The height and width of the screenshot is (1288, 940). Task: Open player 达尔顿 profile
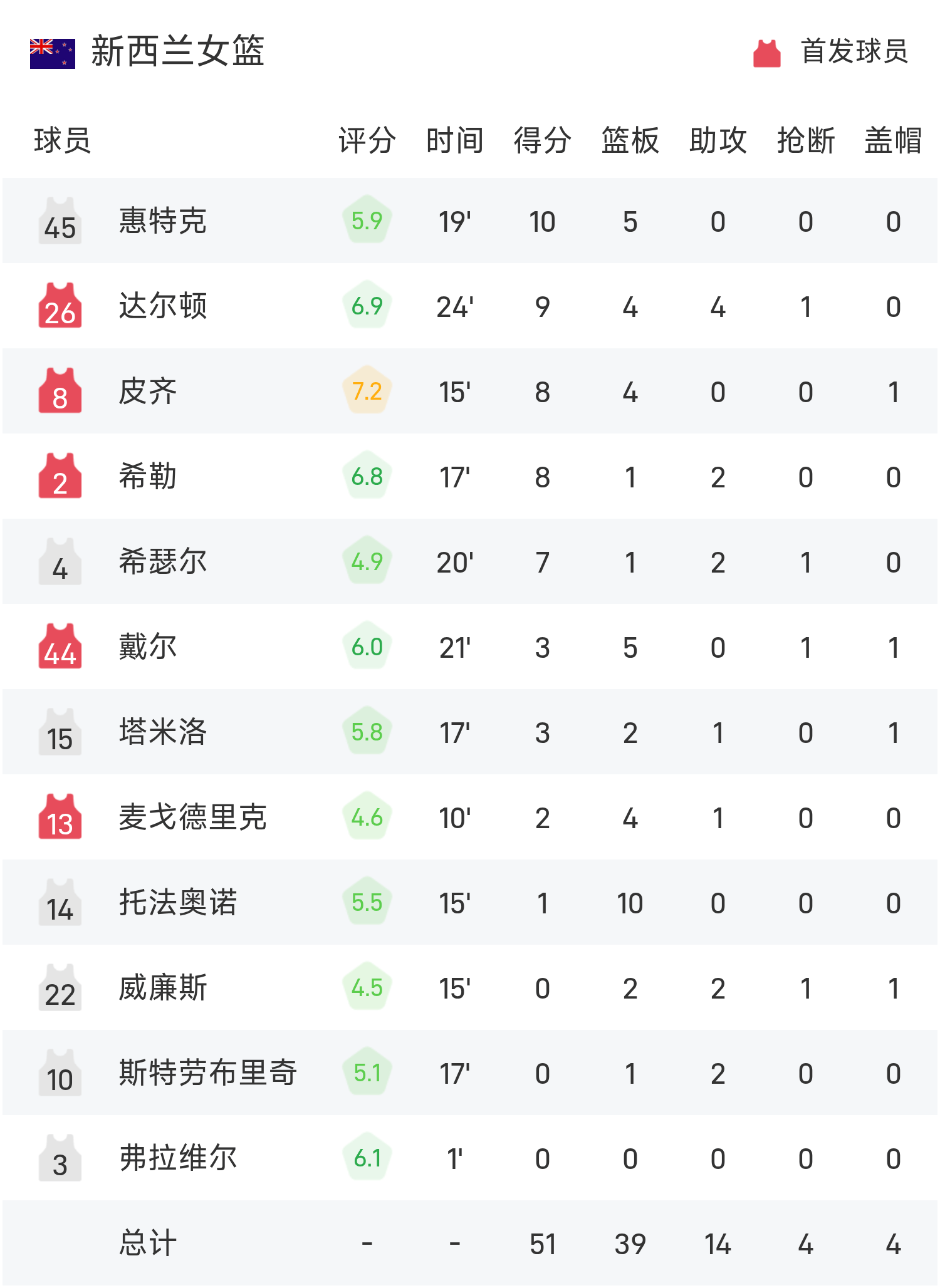[163, 306]
